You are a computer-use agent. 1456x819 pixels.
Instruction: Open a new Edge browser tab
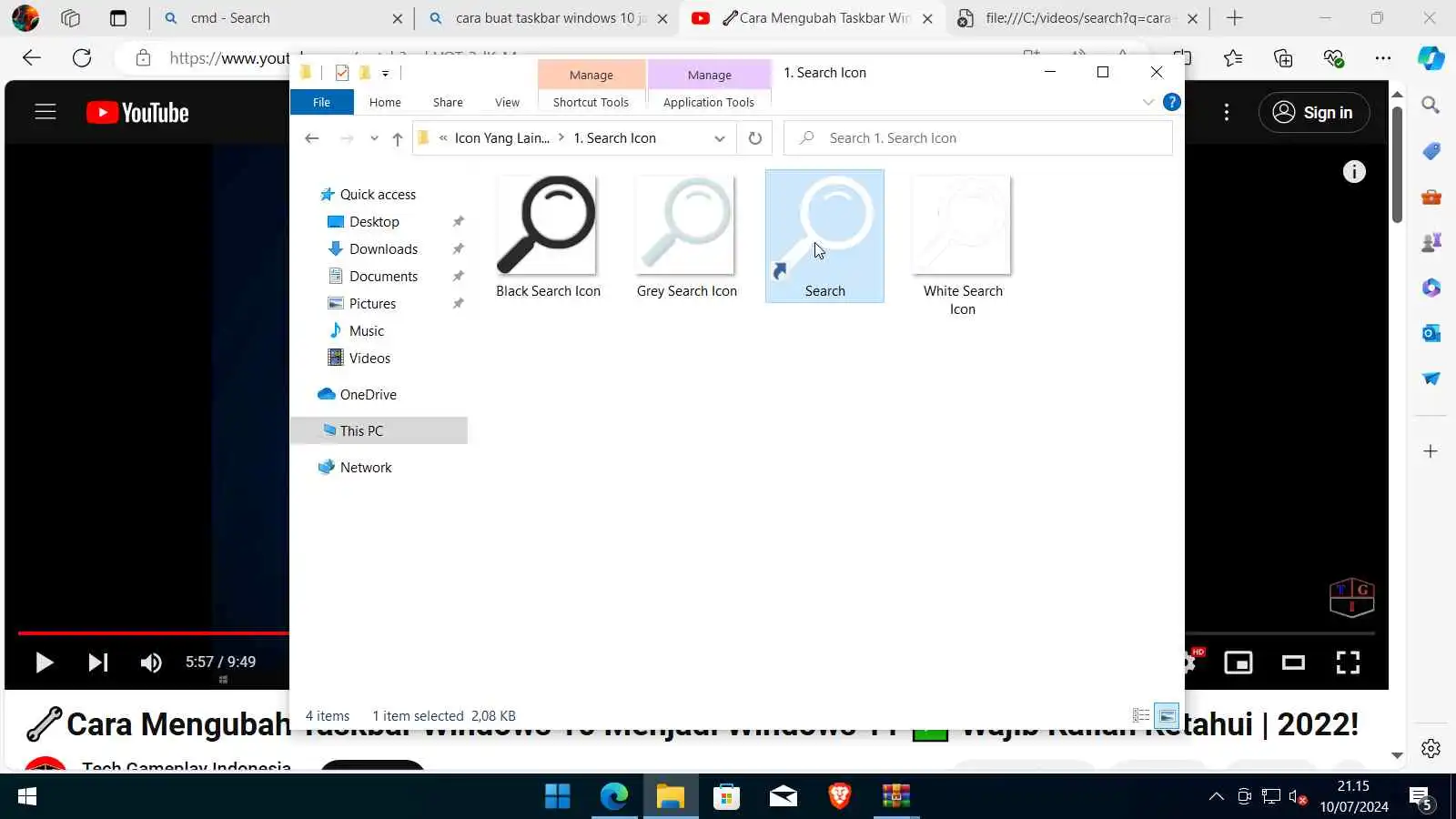(x=1234, y=18)
